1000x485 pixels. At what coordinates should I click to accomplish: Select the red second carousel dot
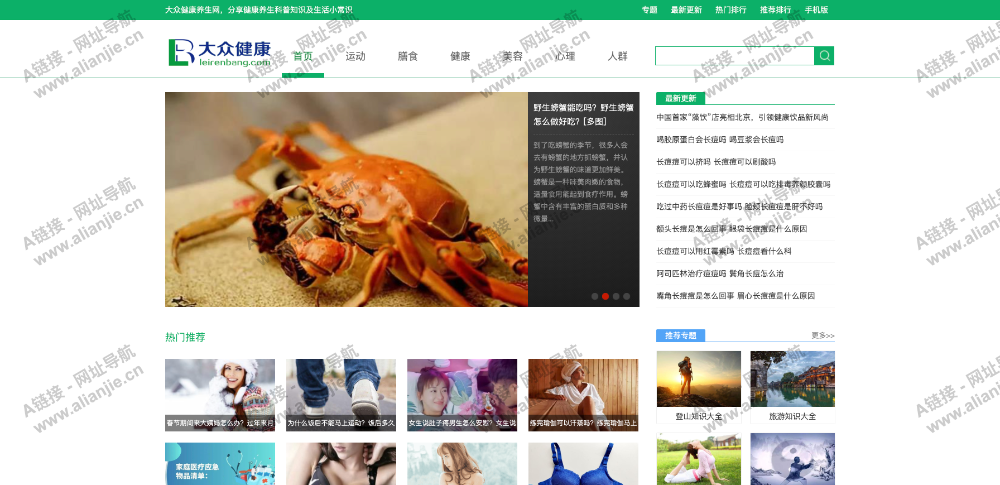click(x=605, y=296)
